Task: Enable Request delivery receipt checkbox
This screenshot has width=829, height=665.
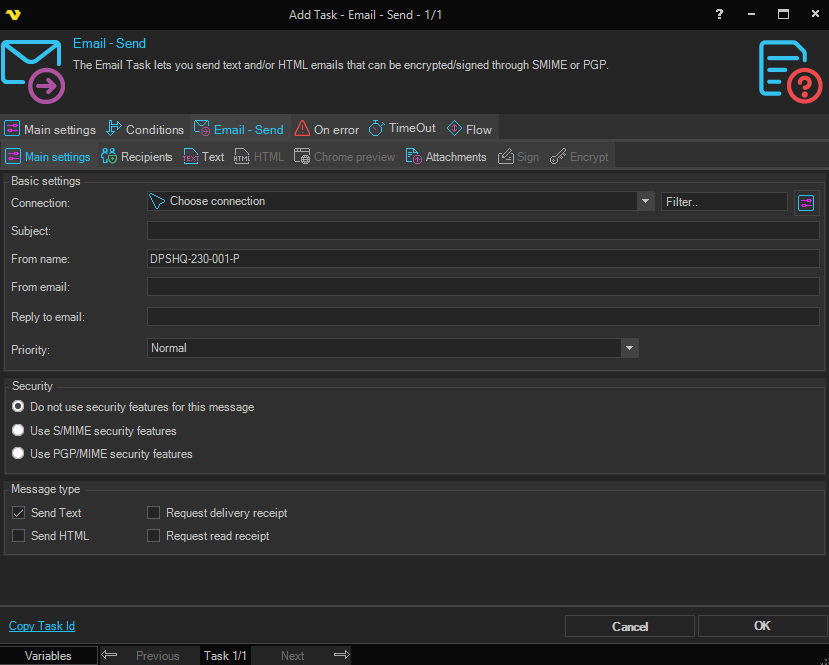Action: click(x=154, y=513)
